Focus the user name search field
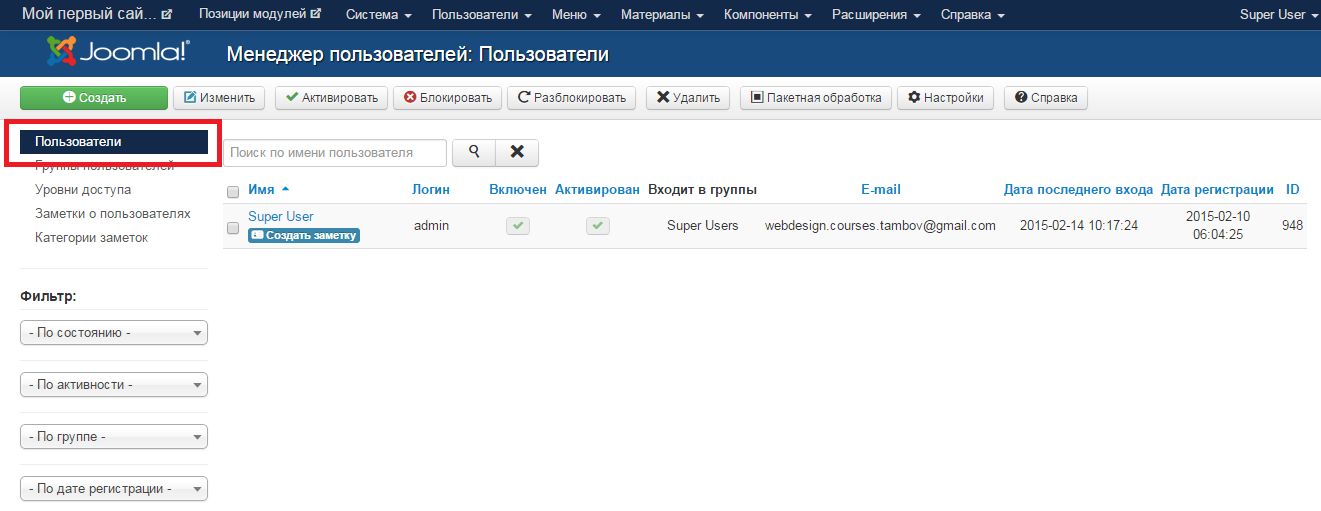This screenshot has width=1321, height=511. pyautogui.click(x=334, y=152)
